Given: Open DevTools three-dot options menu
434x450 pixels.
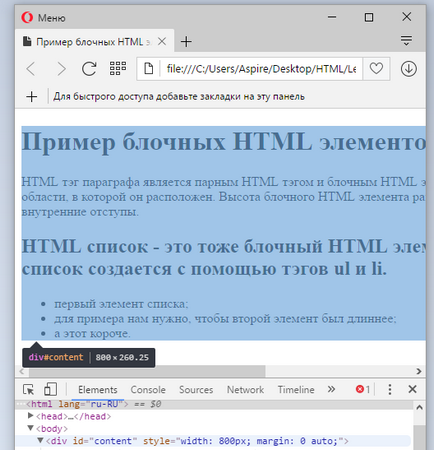Looking at the screenshot, I should point(390,389).
